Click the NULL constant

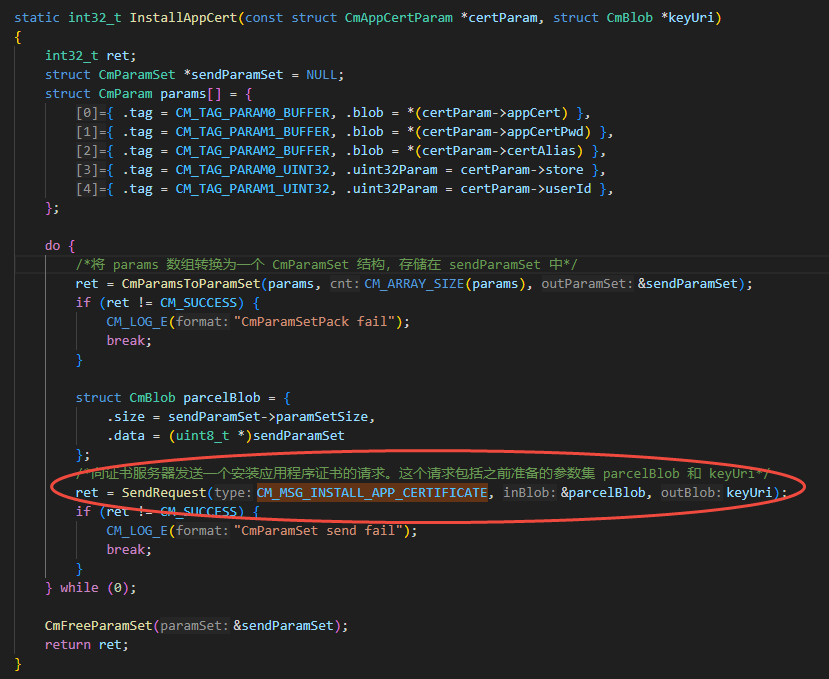pyautogui.click(x=321, y=75)
